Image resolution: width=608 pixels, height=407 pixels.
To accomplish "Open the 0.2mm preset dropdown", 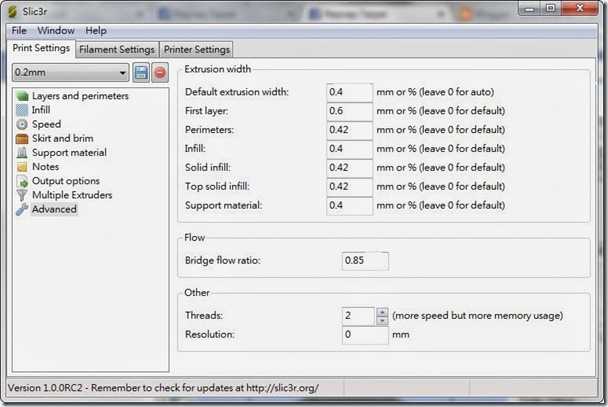I will (x=70, y=72).
